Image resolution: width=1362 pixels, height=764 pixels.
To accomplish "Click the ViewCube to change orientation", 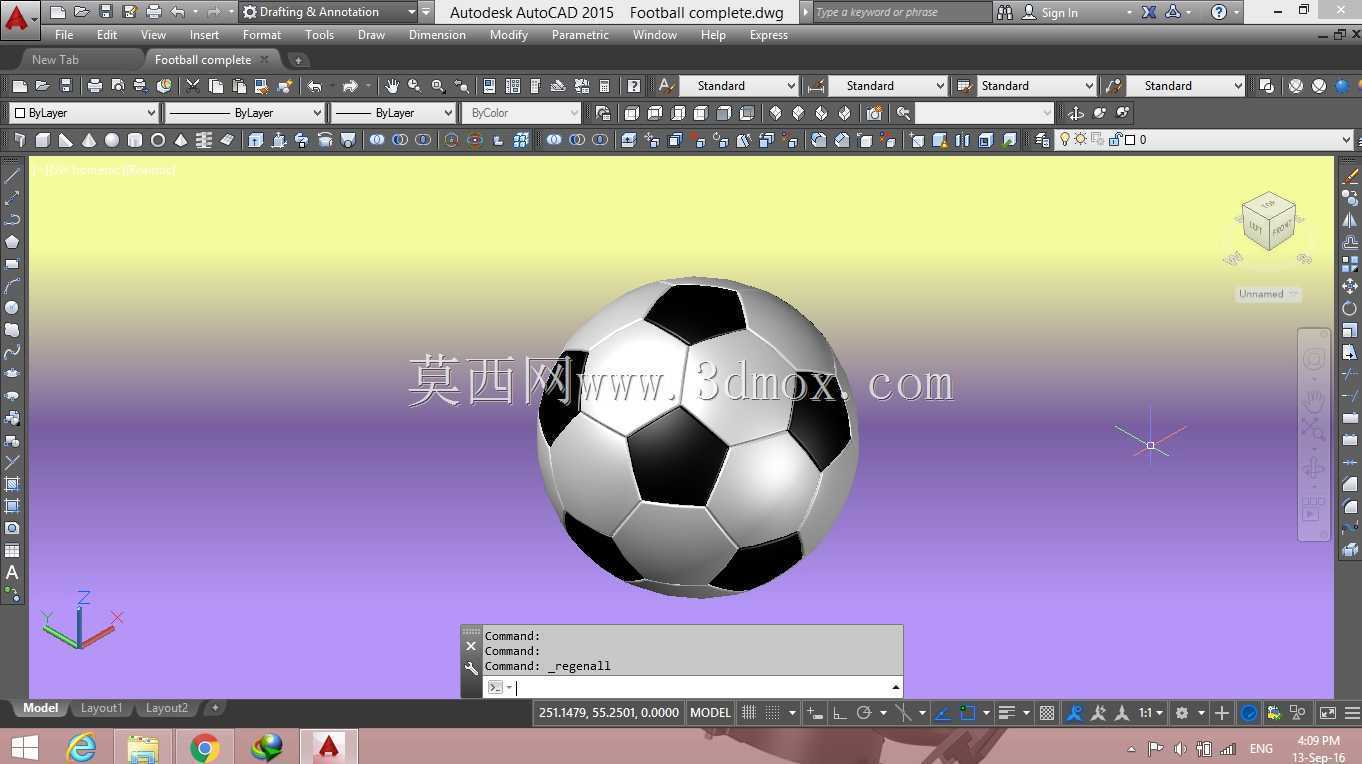I will (1268, 222).
